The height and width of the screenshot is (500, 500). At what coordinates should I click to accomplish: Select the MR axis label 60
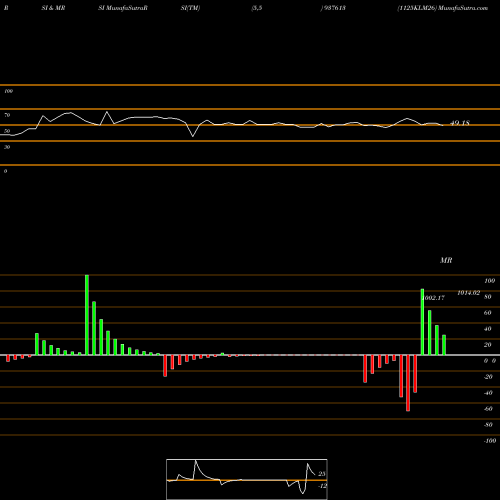[488, 313]
